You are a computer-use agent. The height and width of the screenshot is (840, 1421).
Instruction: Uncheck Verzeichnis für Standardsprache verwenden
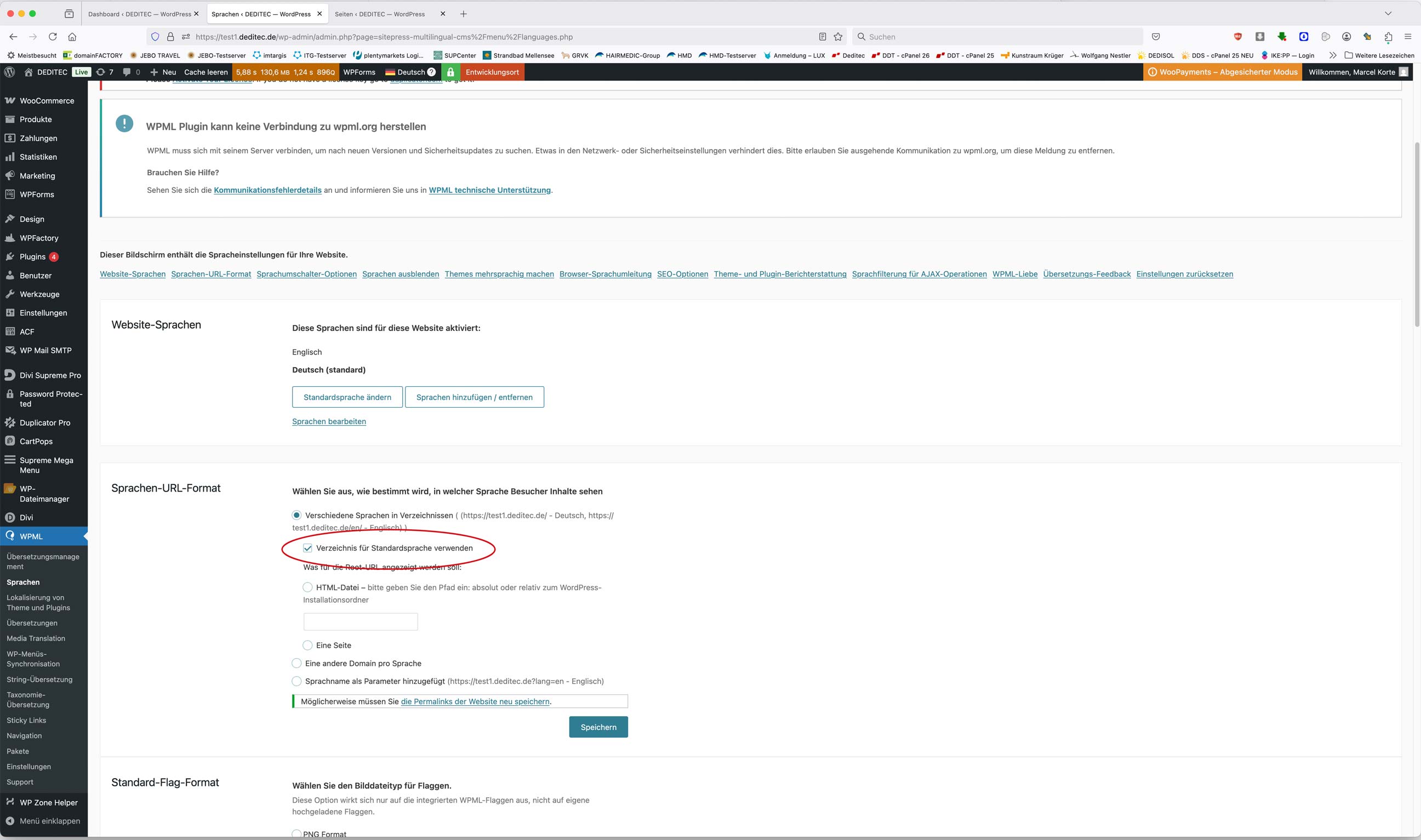[307, 548]
